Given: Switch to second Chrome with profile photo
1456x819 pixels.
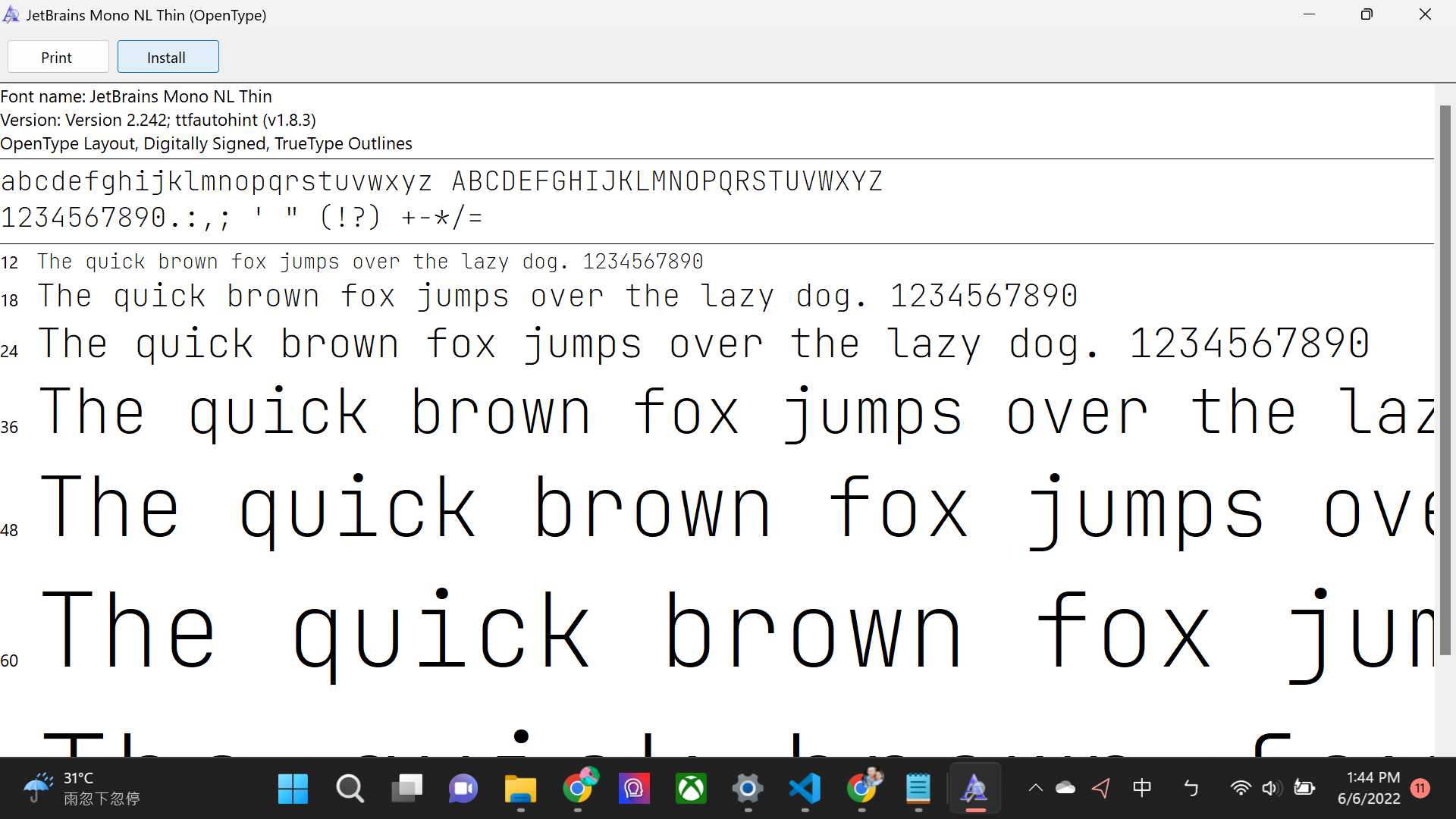Looking at the screenshot, I should point(863,787).
